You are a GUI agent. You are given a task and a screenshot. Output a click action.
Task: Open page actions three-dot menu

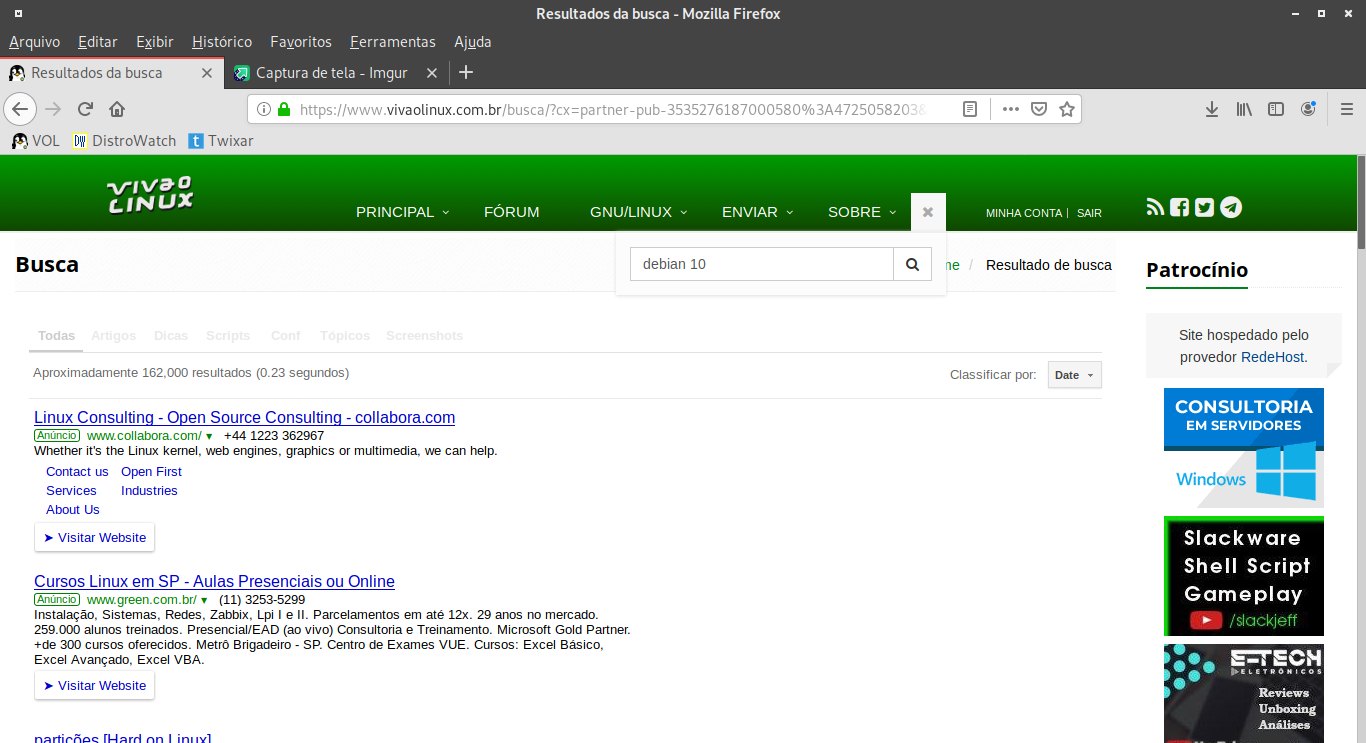tap(1011, 109)
